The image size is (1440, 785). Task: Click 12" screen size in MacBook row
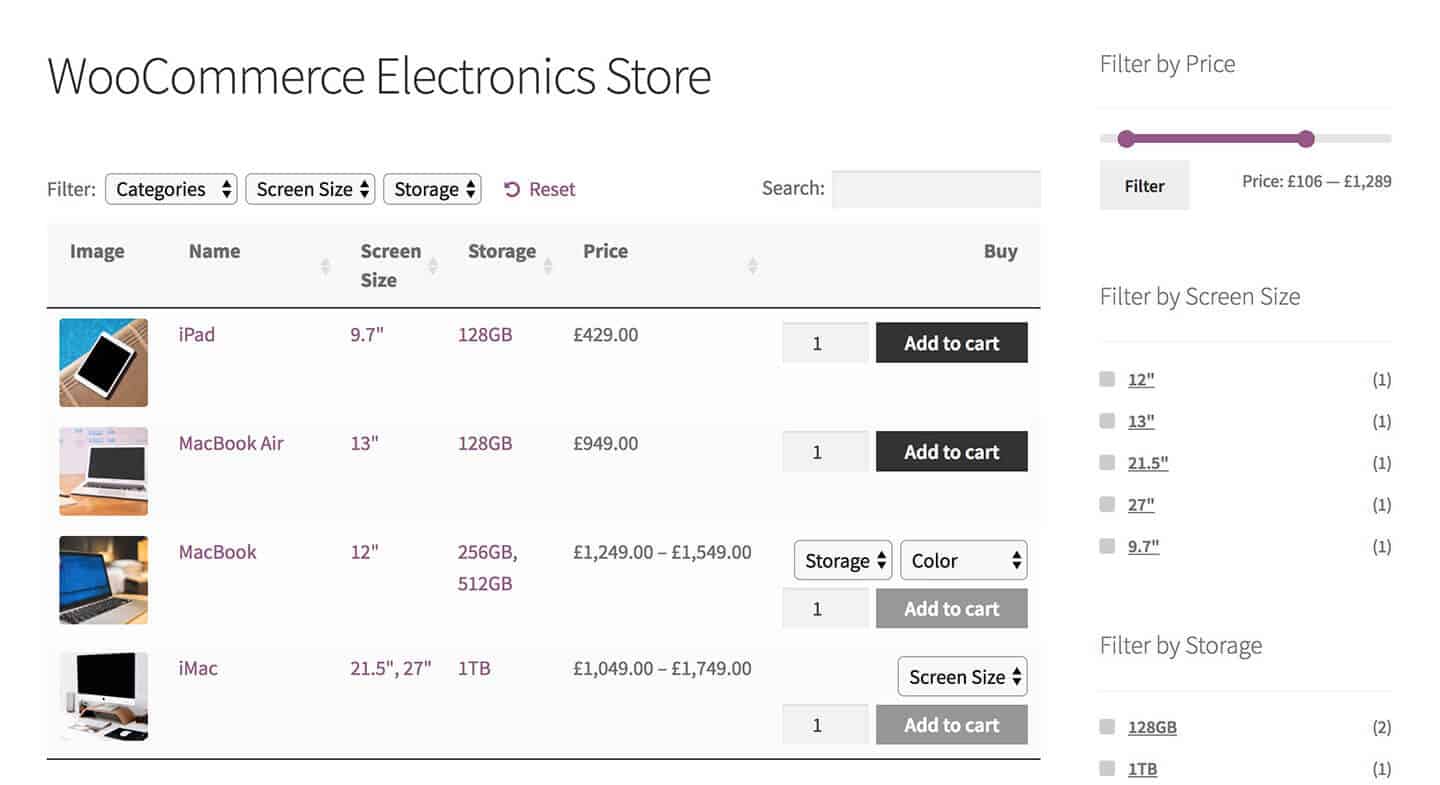coord(365,552)
